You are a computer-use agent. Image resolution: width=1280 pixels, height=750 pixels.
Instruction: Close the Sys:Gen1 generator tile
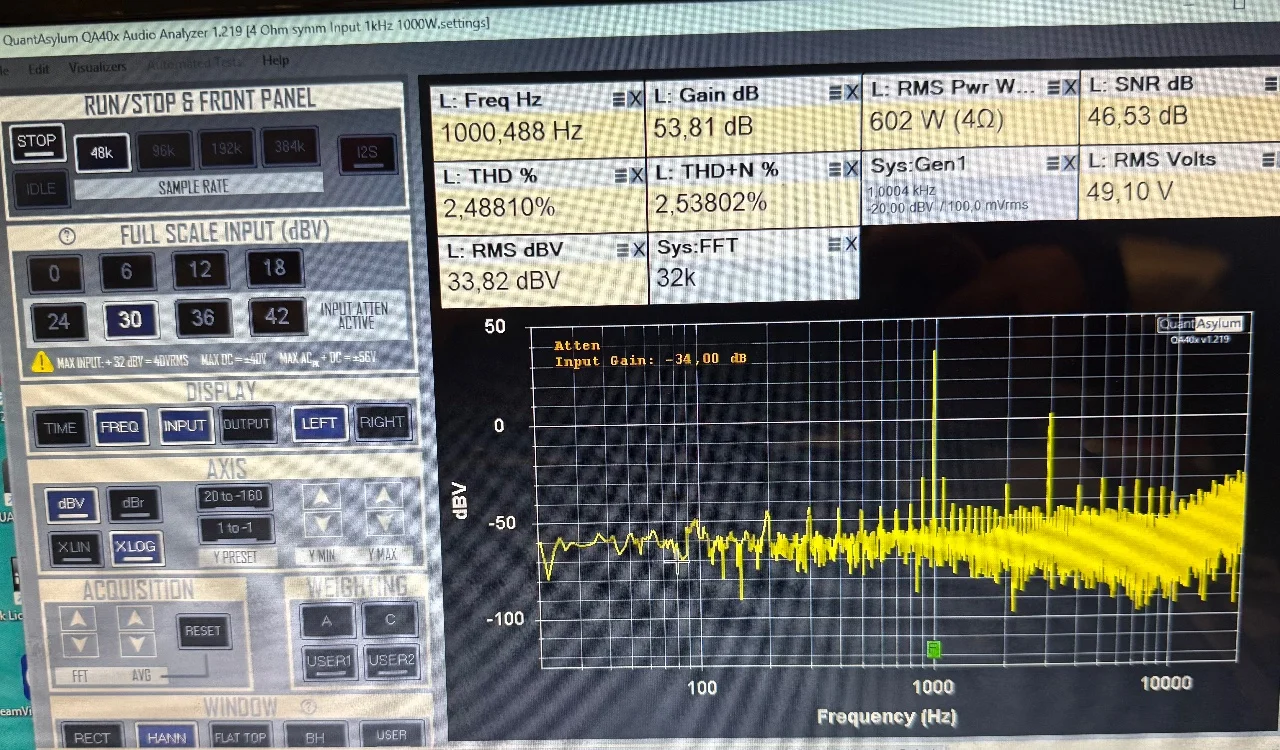(1069, 163)
